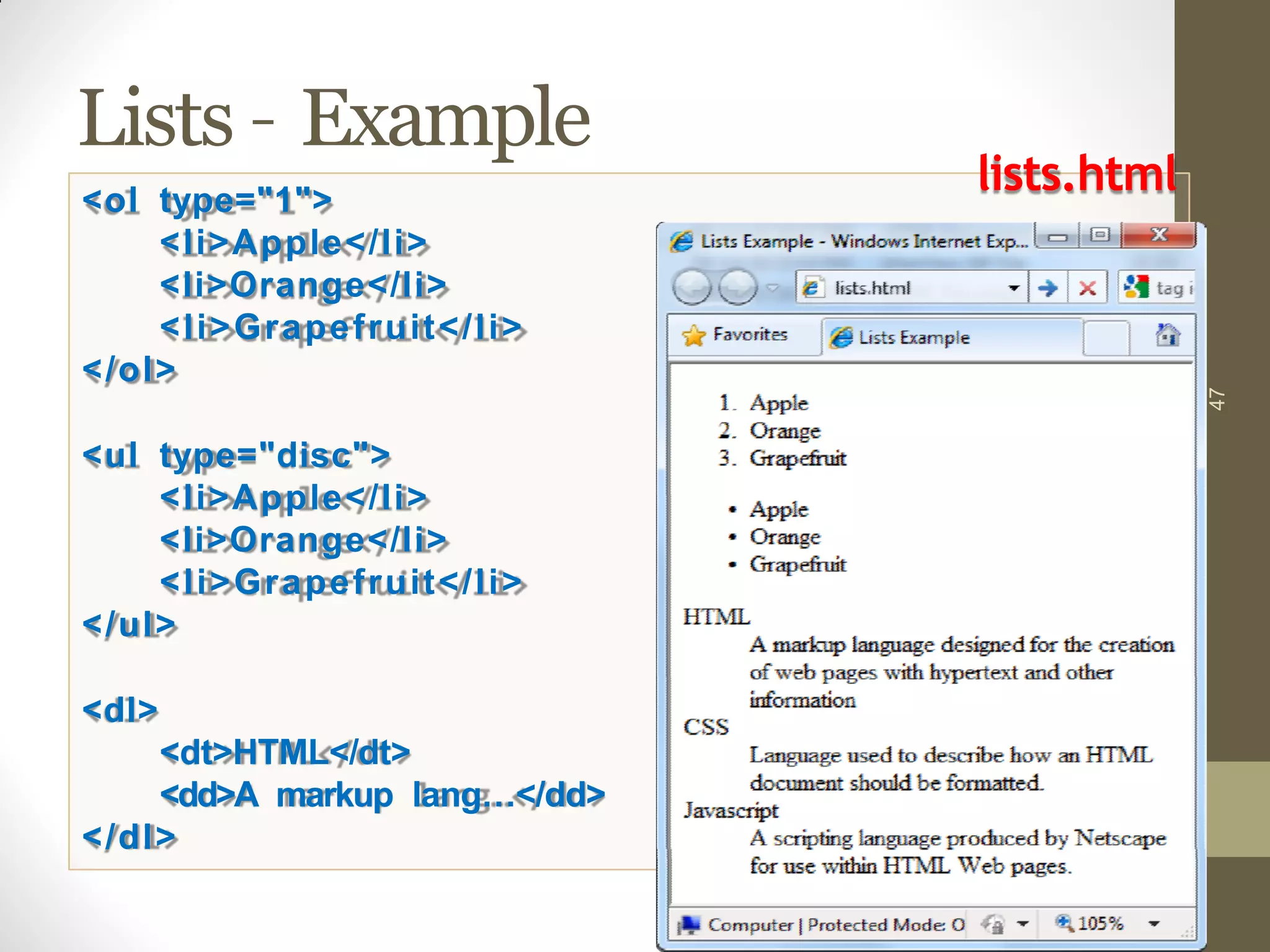1270x952 pixels.
Task: Open the Favorites button with star
Action: pos(735,335)
